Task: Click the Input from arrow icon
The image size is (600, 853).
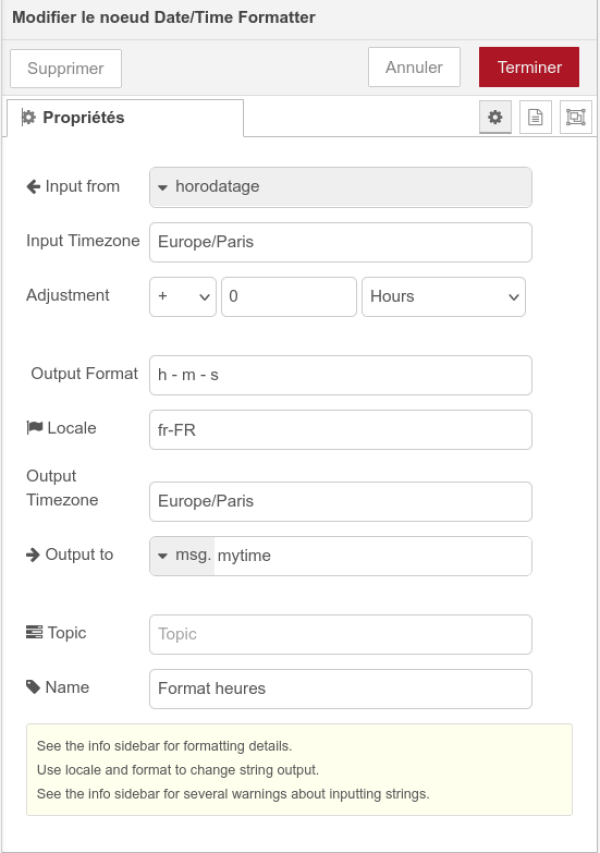Action: coord(33,186)
